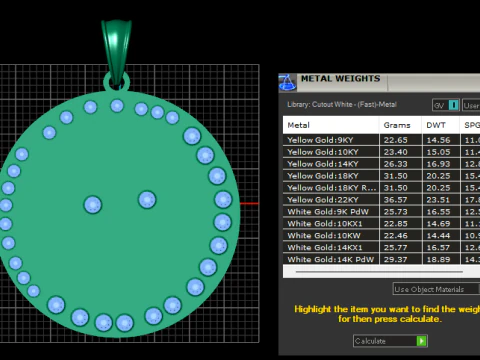Click the Metal column header
This screenshot has height=360, width=480.
click(x=331, y=125)
